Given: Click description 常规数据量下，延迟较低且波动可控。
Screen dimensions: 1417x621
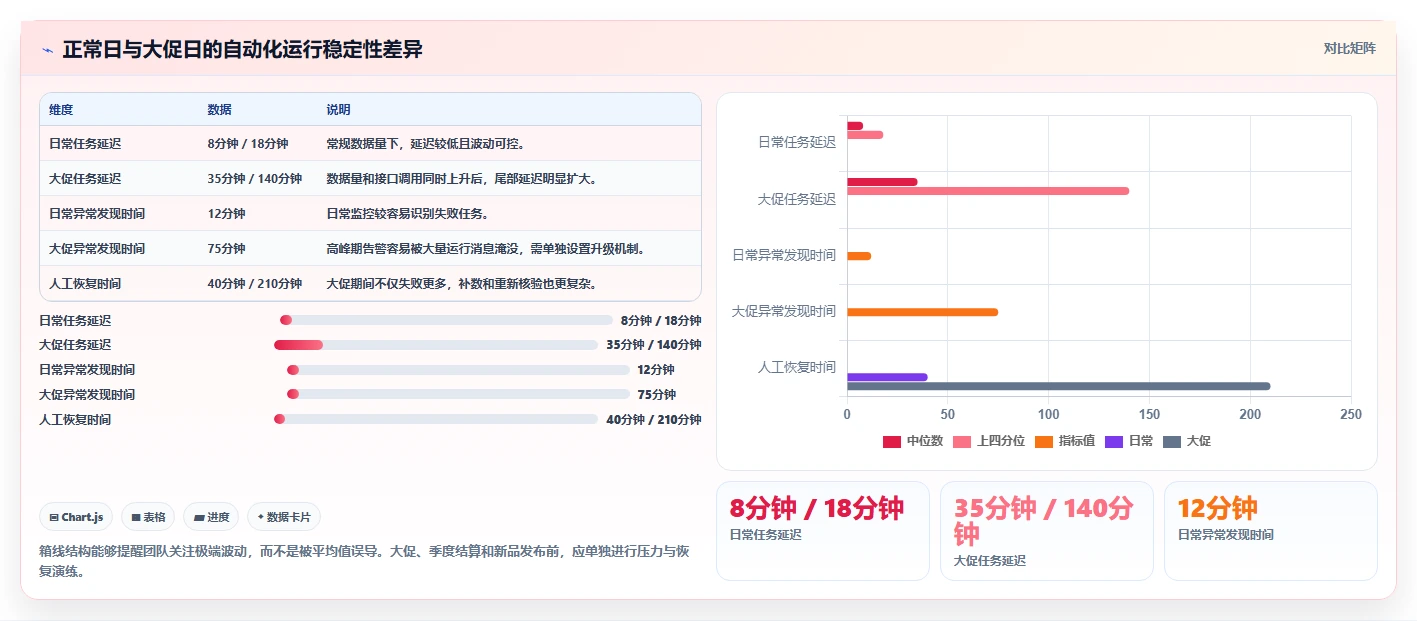Looking at the screenshot, I should point(427,144).
